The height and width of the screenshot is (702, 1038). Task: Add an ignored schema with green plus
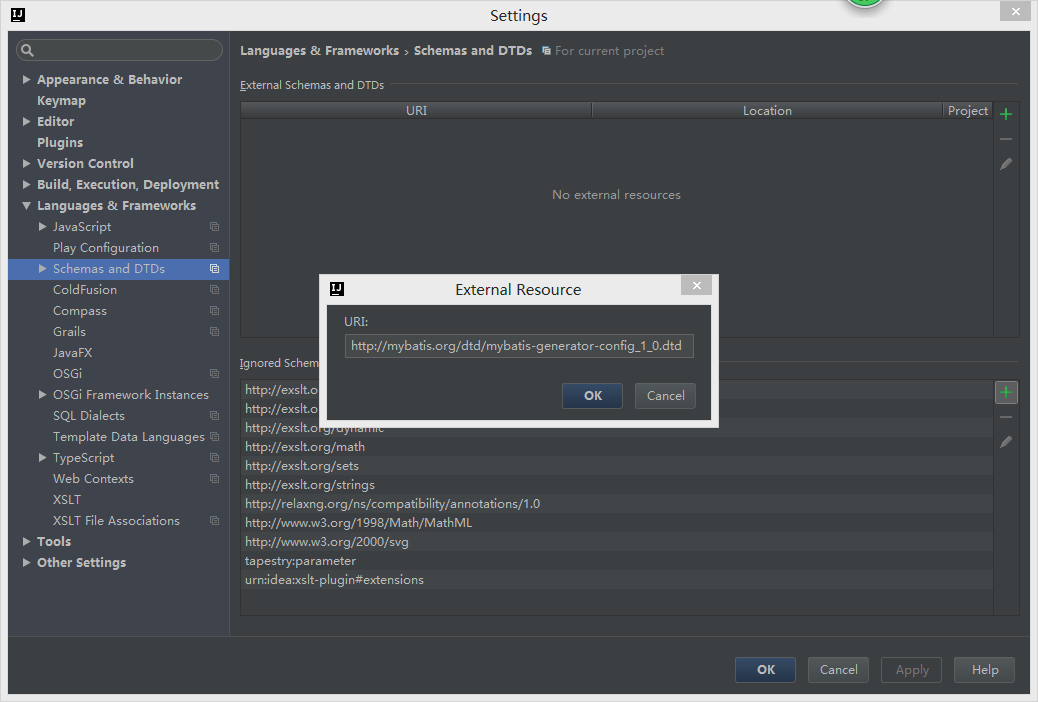pyautogui.click(x=1005, y=391)
